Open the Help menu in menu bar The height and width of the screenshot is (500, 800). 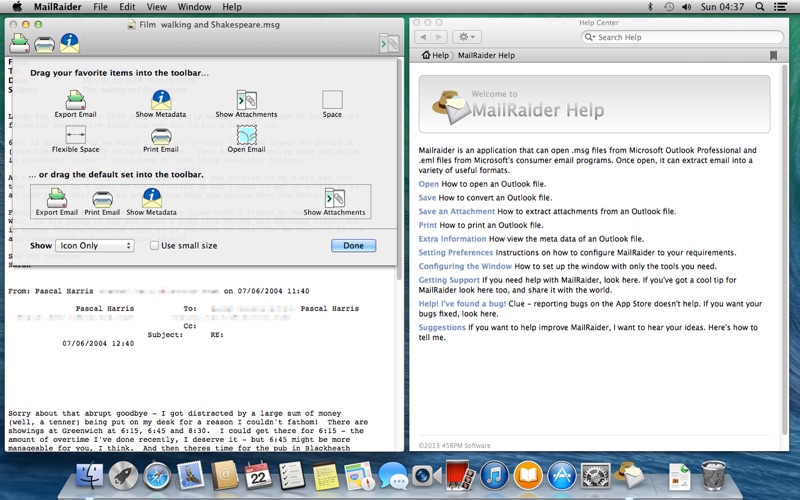[232, 7]
